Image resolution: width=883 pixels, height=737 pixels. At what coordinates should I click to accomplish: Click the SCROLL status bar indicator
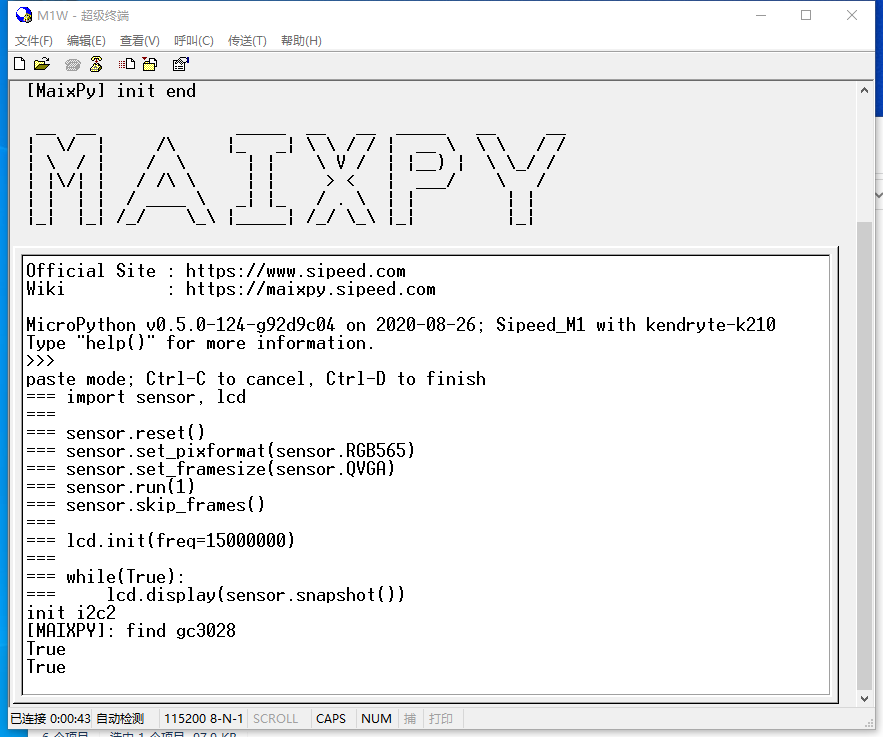(x=275, y=718)
